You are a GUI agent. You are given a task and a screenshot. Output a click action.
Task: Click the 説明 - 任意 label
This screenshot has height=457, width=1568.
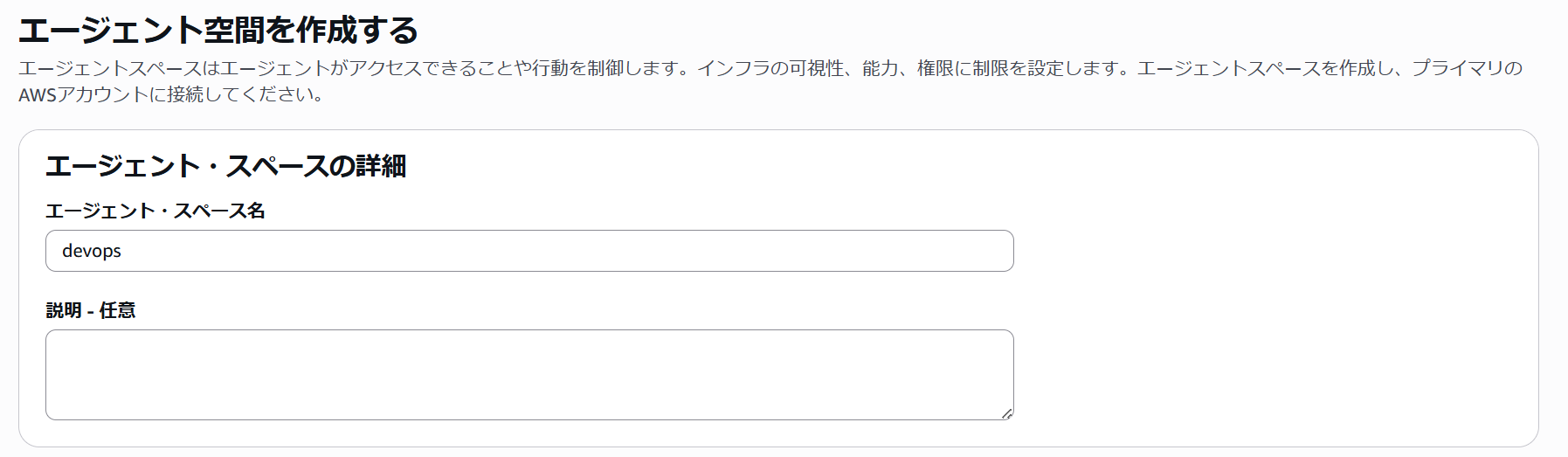(x=91, y=310)
